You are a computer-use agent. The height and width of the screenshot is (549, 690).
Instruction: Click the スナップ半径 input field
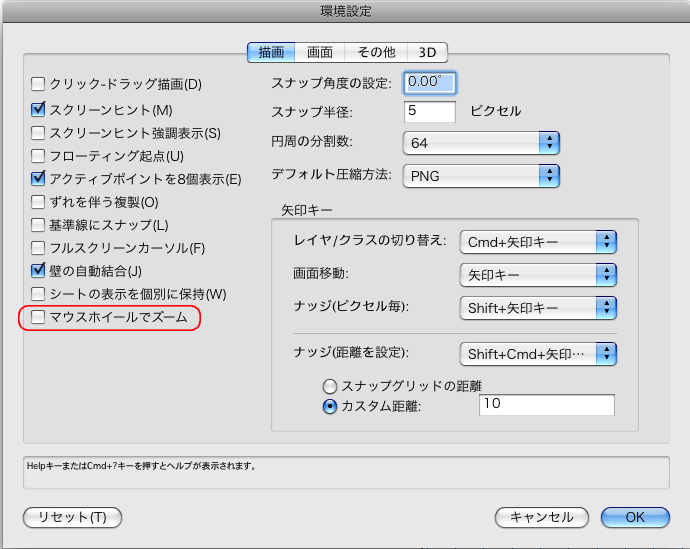430,111
